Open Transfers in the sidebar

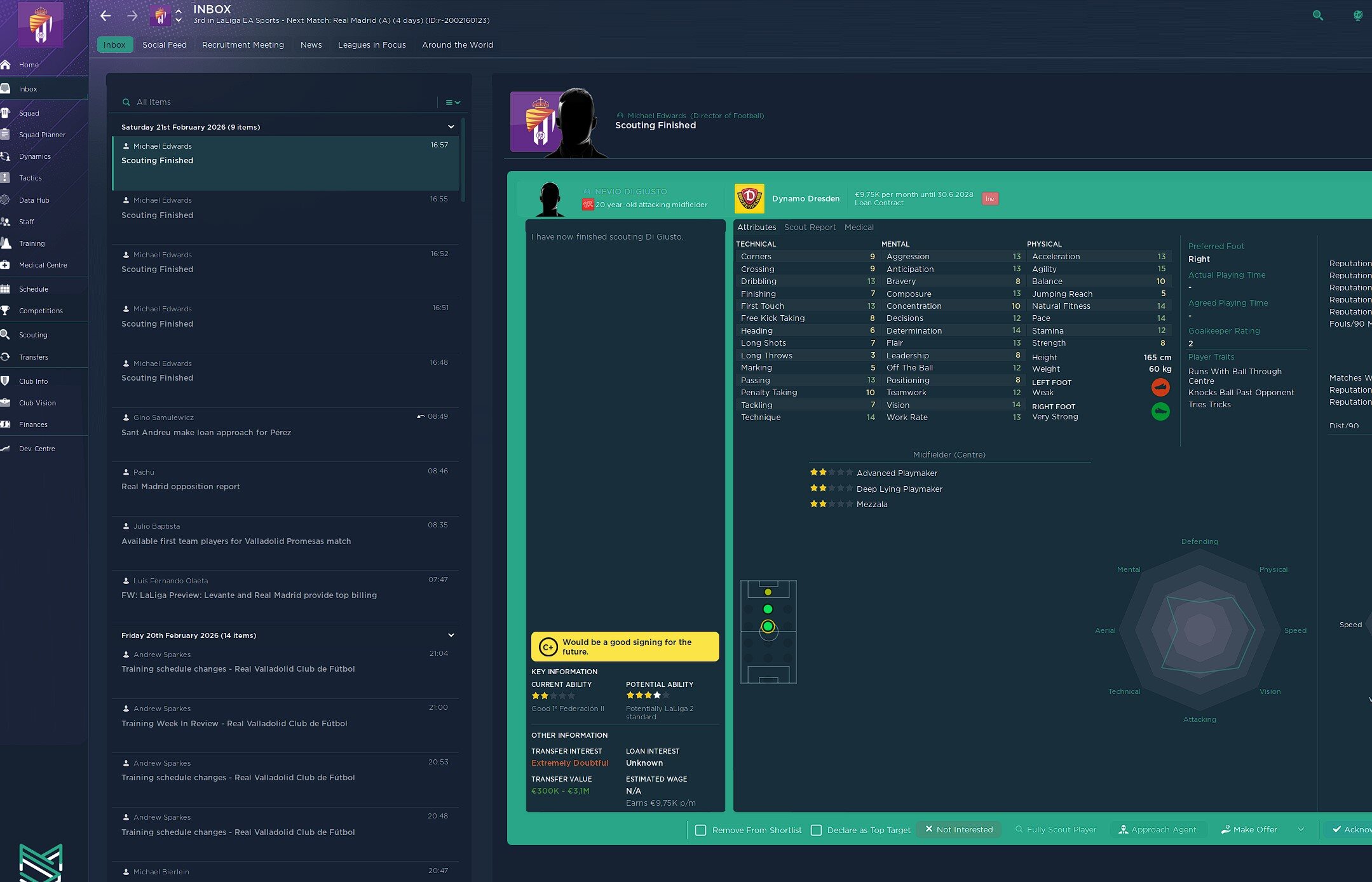click(33, 357)
